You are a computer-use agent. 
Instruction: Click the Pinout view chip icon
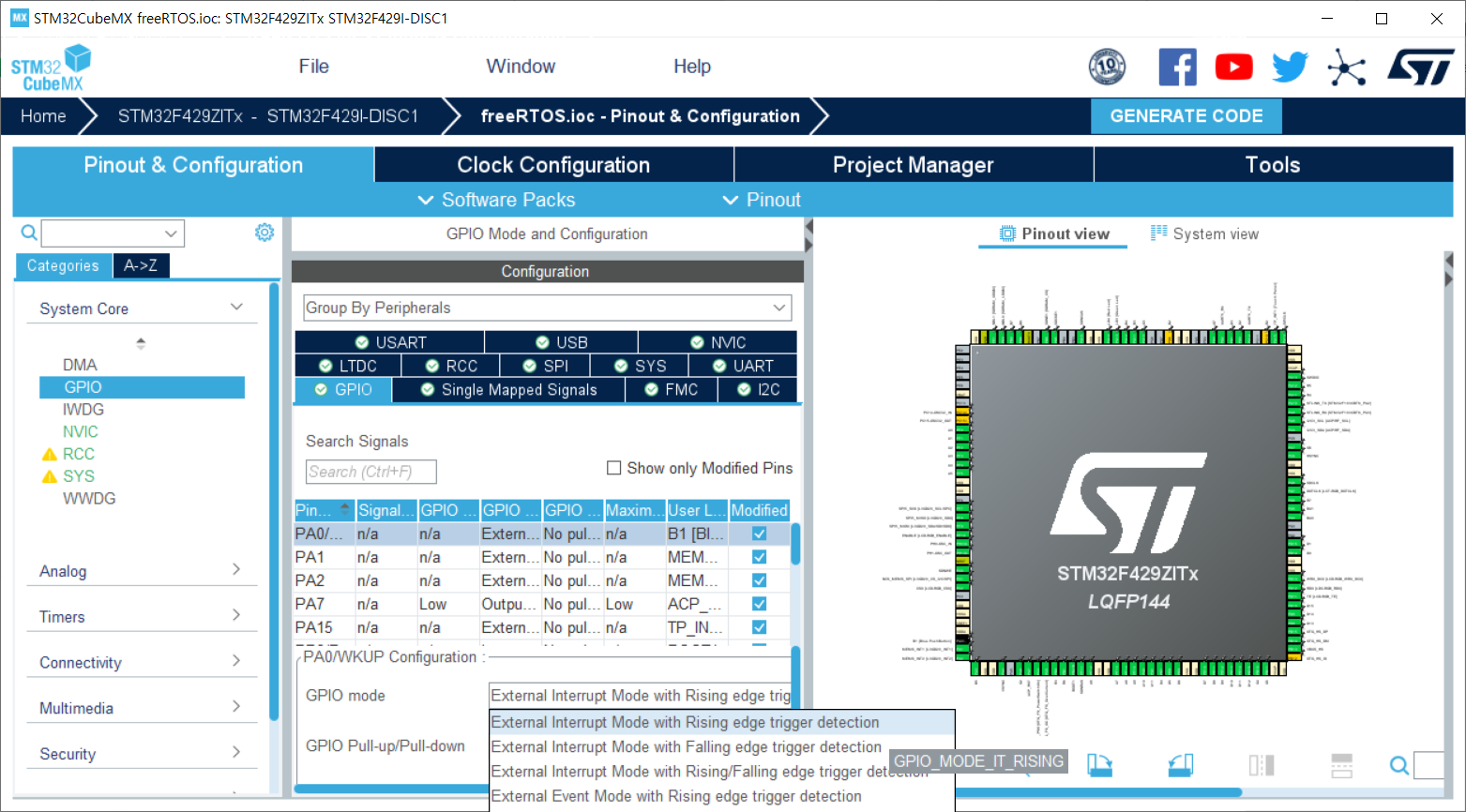click(1007, 233)
